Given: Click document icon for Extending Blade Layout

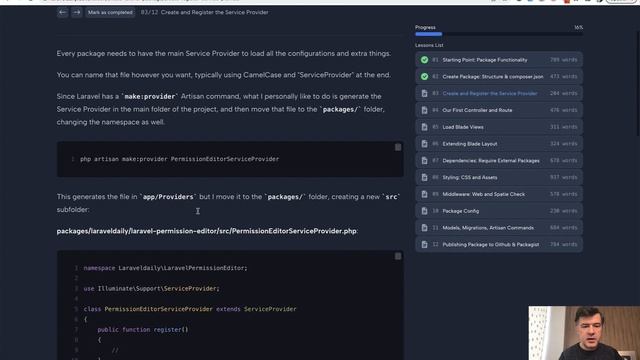Looking at the screenshot, I should click(424, 144).
